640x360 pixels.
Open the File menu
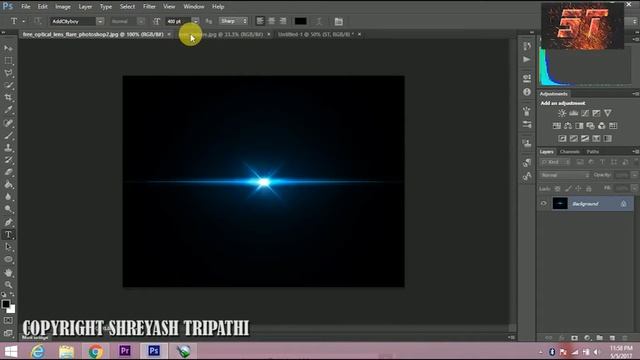pyautogui.click(x=26, y=7)
